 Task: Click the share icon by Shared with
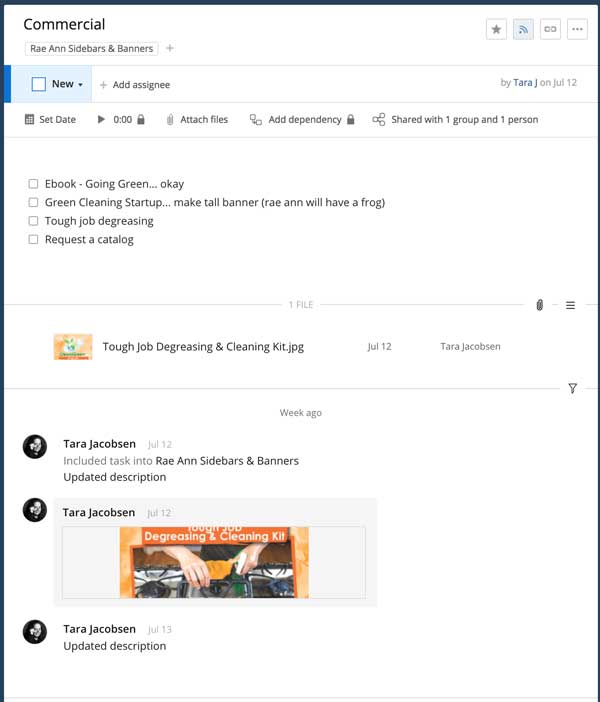click(379, 120)
